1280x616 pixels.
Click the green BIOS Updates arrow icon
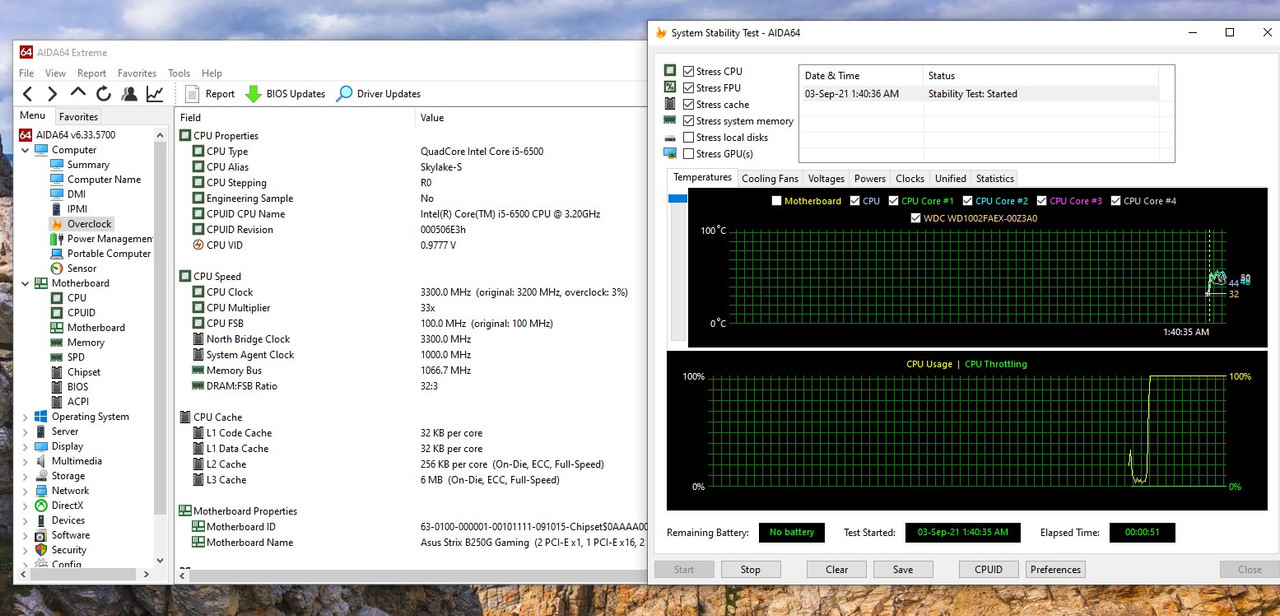click(x=254, y=94)
